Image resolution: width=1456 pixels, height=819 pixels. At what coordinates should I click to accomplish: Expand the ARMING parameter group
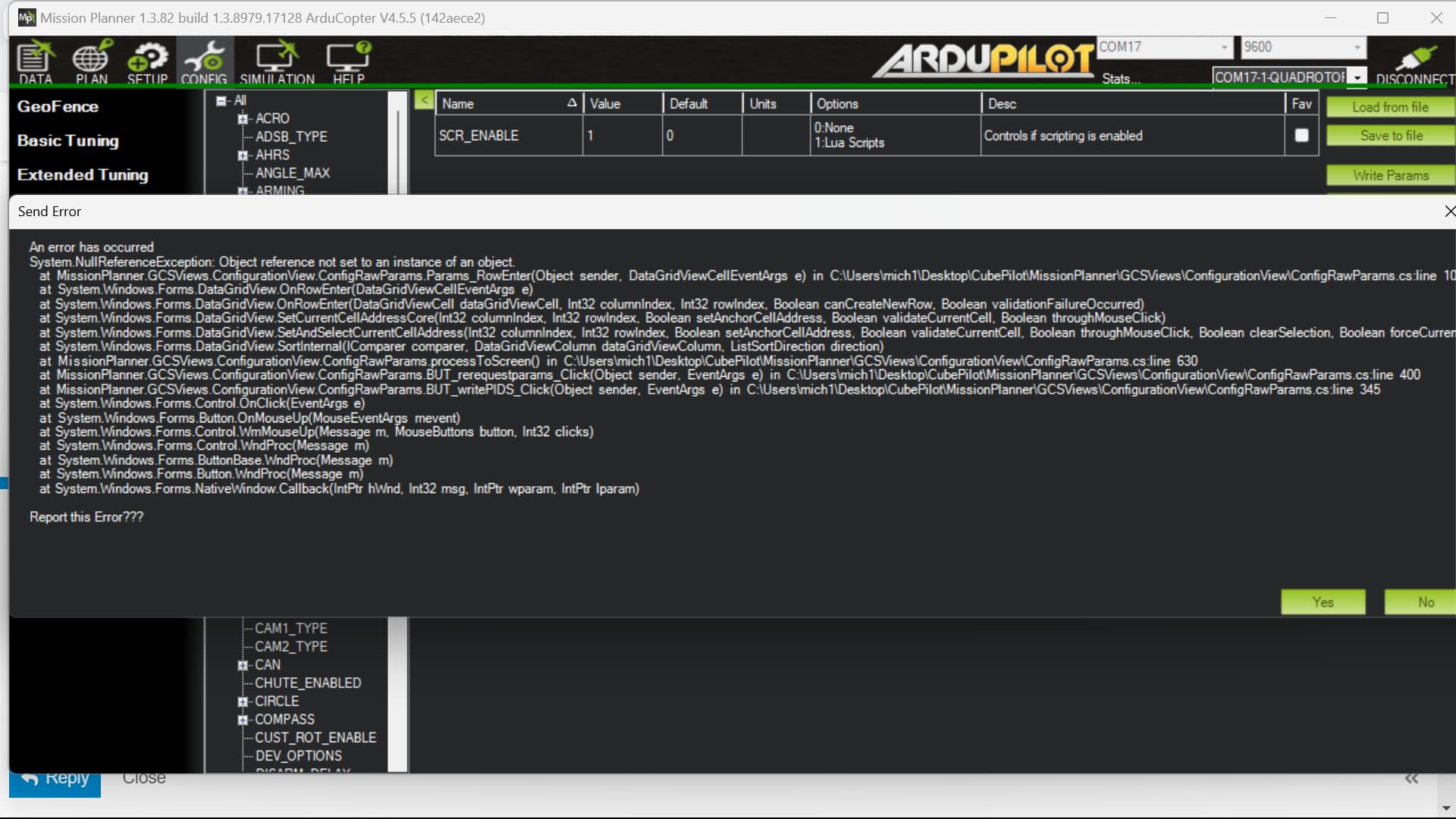tap(243, 190)
